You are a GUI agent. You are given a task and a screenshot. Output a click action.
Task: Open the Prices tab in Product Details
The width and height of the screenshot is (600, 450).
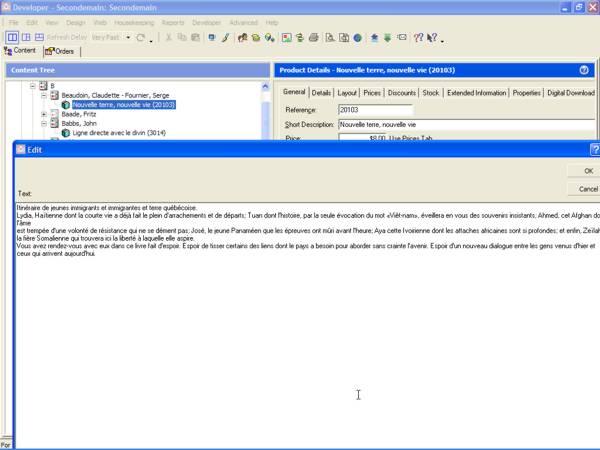(372, 92)
